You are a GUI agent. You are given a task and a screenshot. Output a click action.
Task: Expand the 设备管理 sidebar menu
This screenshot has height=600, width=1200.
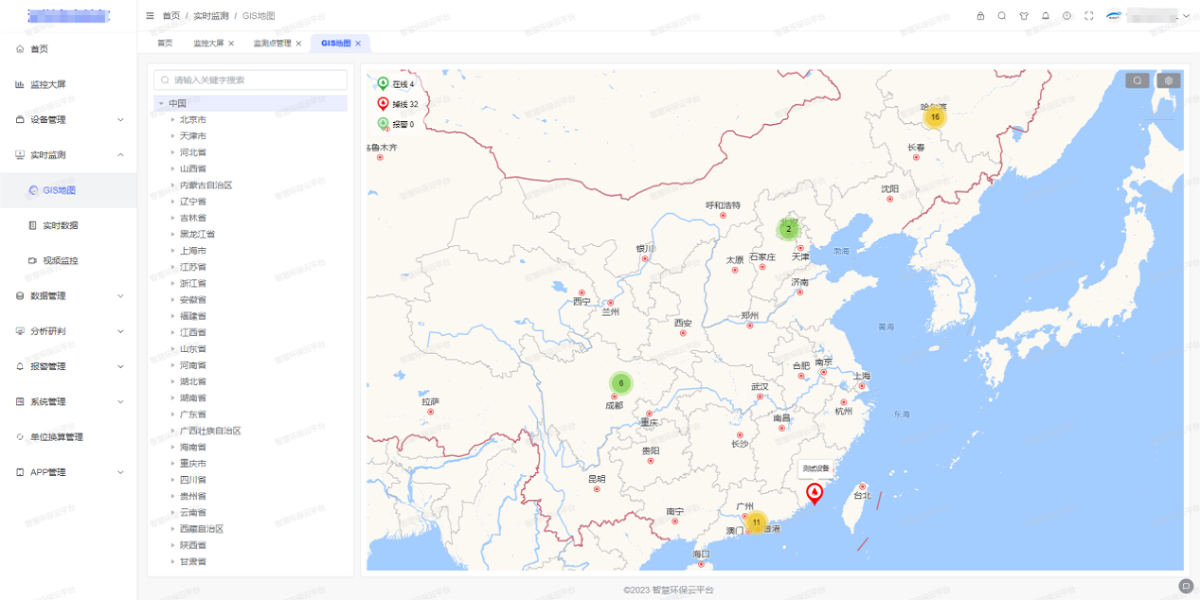click(x=68, y=120)
